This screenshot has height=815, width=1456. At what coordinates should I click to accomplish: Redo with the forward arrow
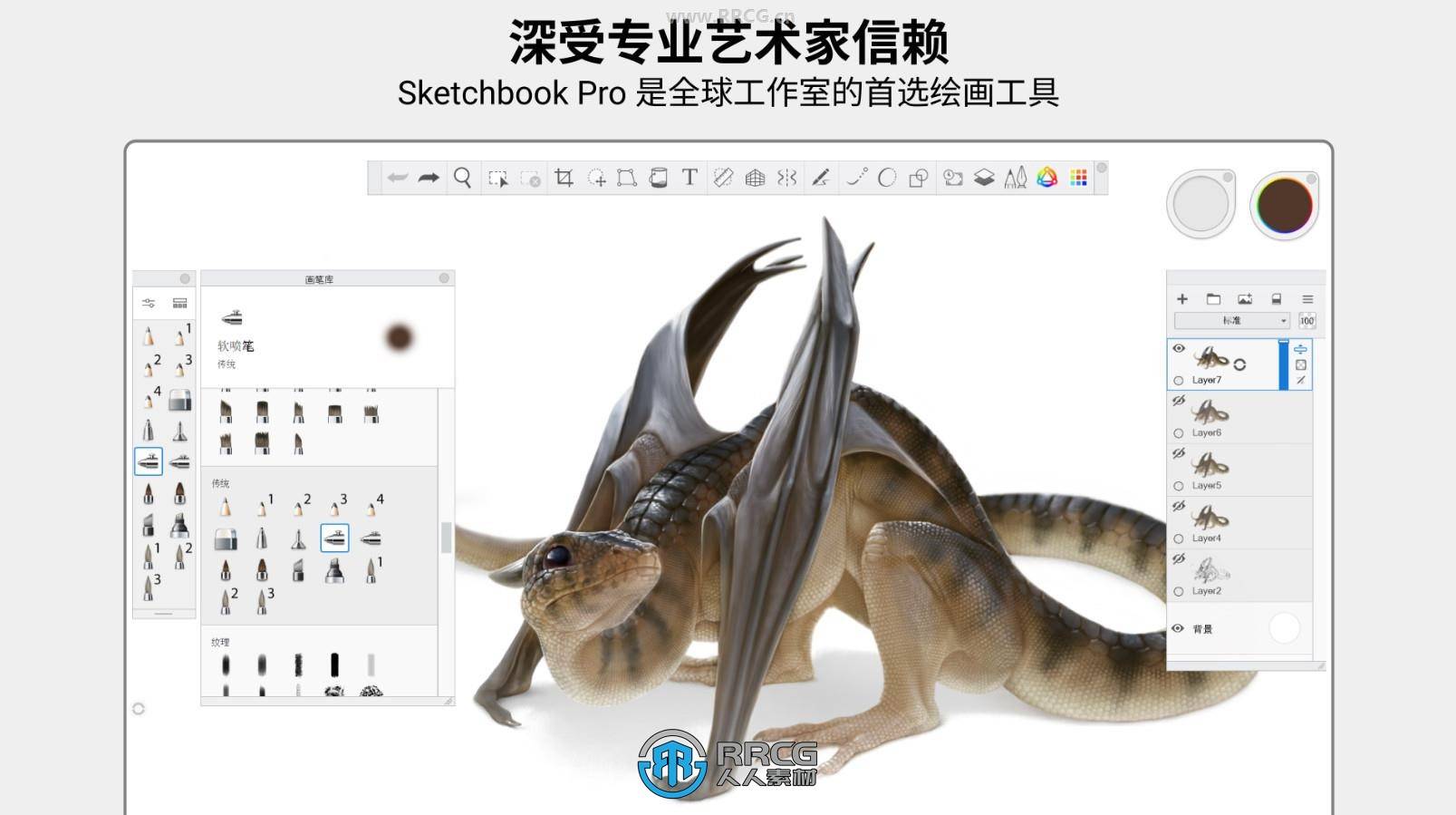click(429, 178)
